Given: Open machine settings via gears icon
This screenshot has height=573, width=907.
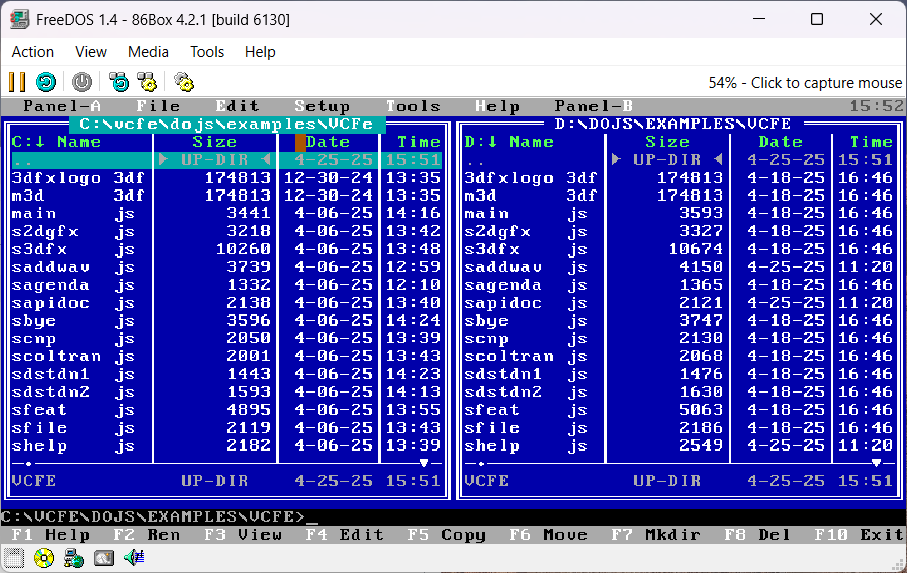Looking at the screenshot, I should pyautogui.click(x=184, y=82).
